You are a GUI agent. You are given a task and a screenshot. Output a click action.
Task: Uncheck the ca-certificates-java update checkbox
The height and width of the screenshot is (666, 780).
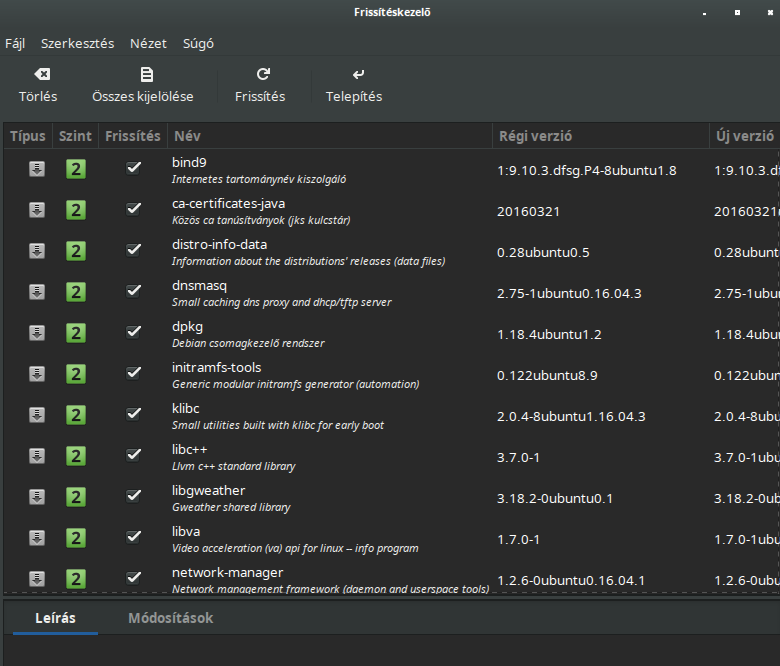pyautogui.click(x=133, y=209)
